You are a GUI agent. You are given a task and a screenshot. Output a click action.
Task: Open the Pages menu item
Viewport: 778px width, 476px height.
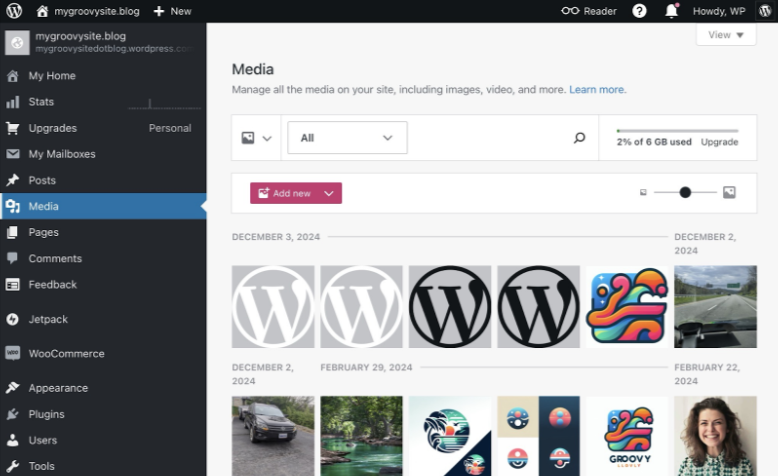(103, 232)
